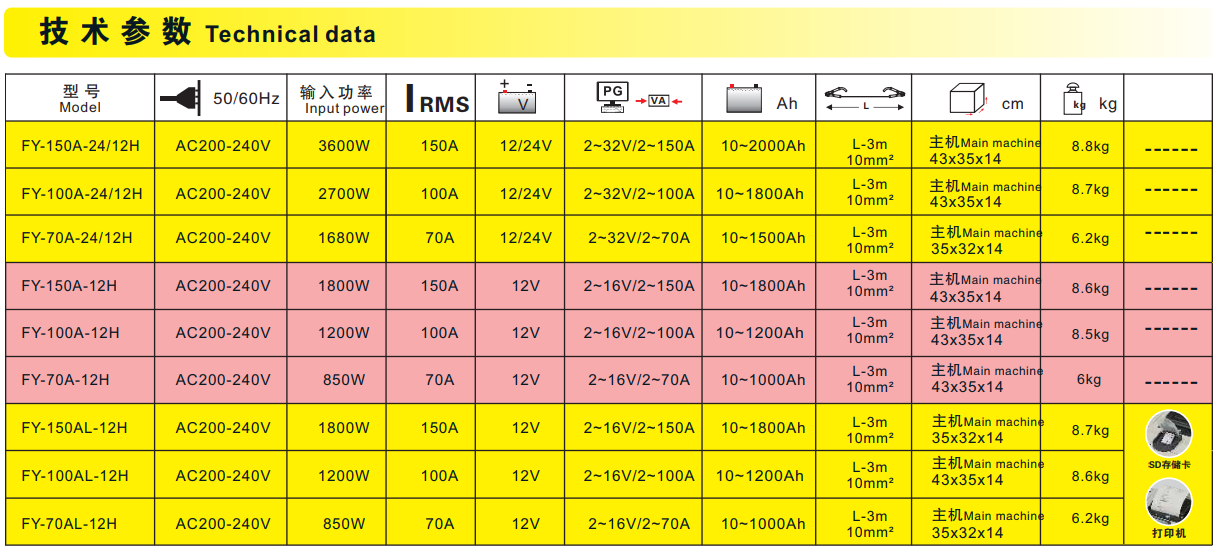The width and height of the screenshot is (1217, 553).
Task: Click the PG computer VA icon
Action: click(x=637, y=96)
